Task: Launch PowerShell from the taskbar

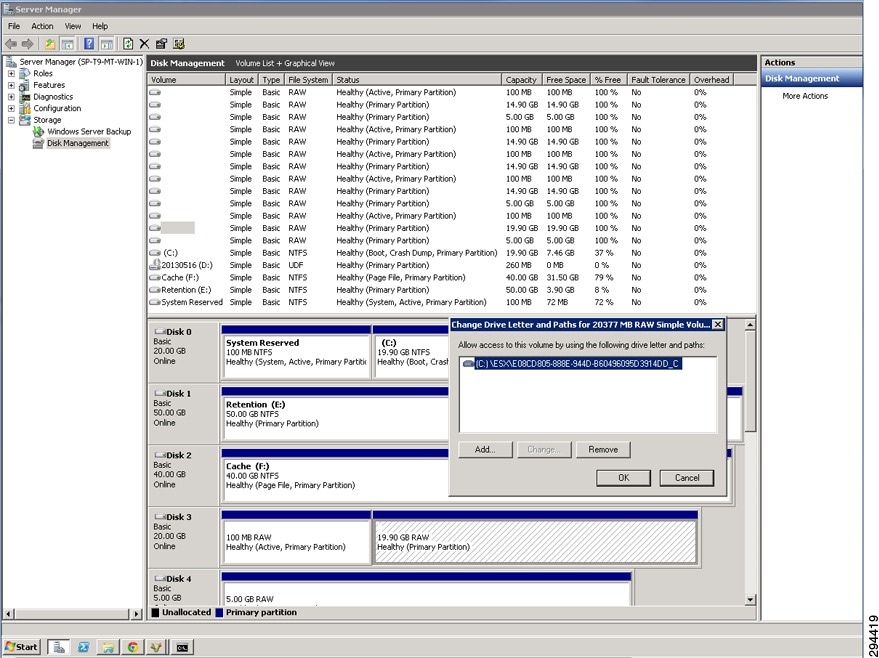Action: [x=84, y=647]
